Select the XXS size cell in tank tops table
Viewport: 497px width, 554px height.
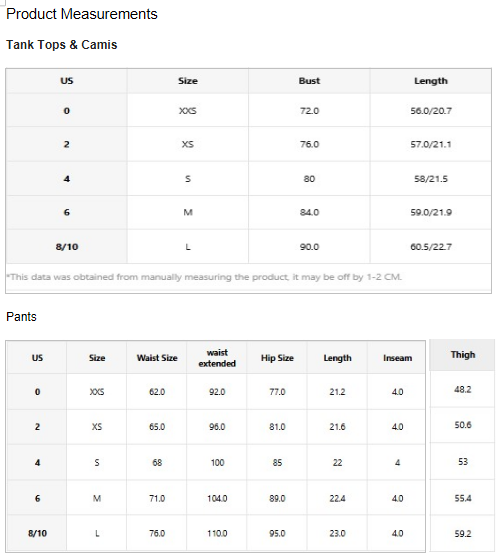coord(188,111)
